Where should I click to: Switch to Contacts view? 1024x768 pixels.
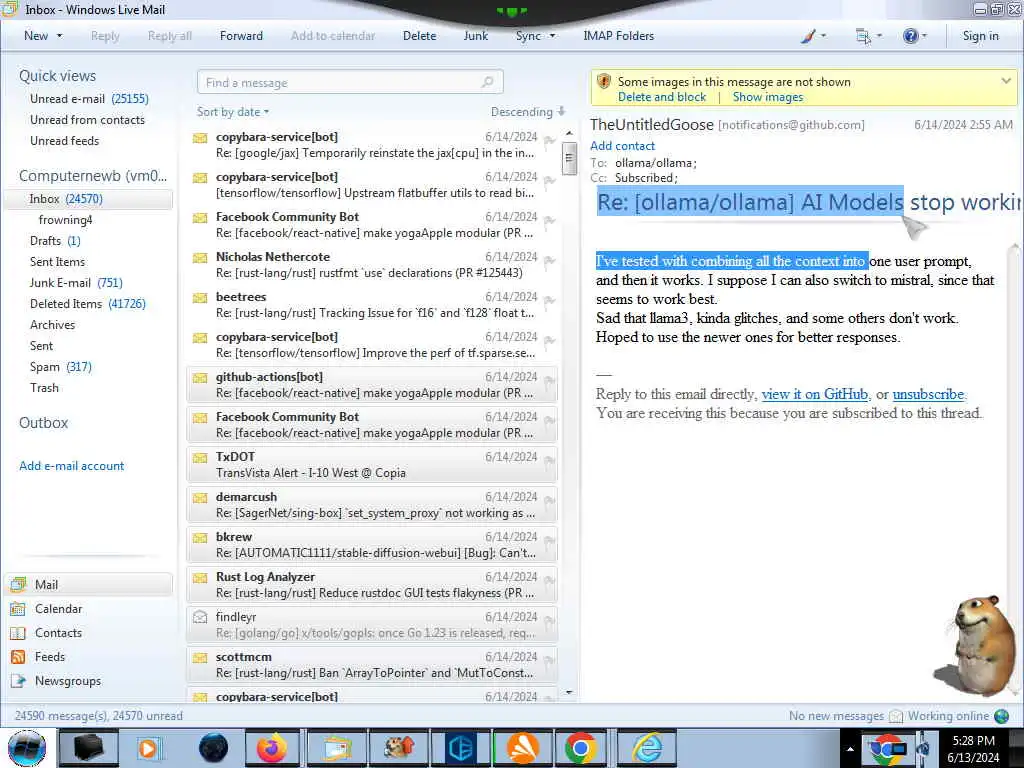coord(58,633)
